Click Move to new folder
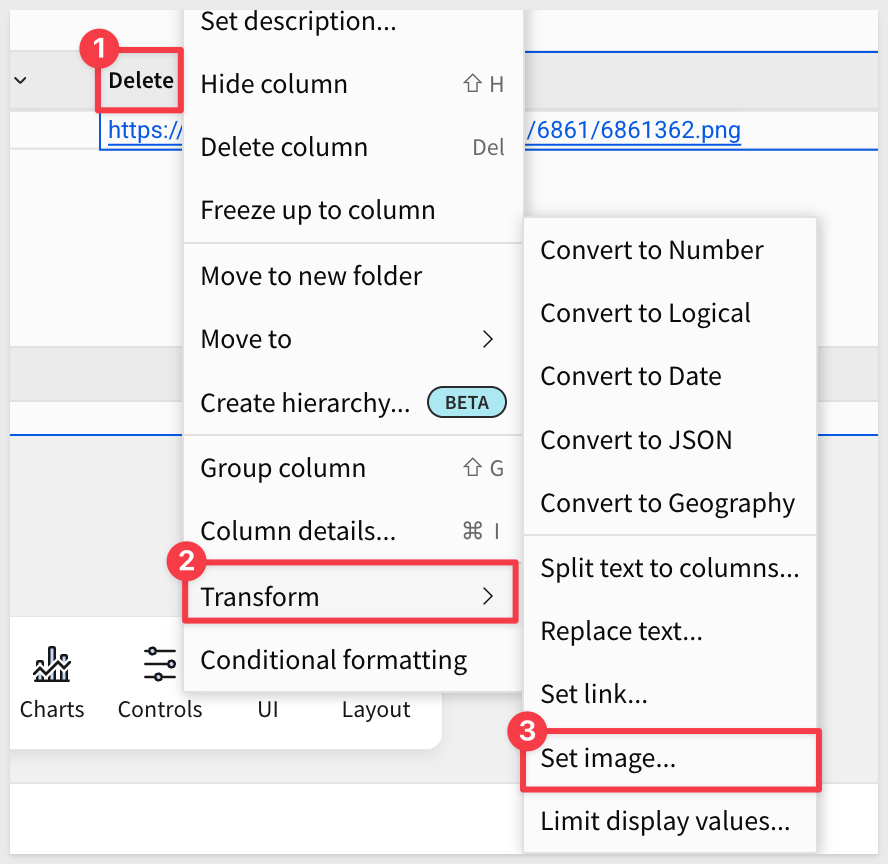The width and height of the screenshot is (888, 864). pos(311,276)
